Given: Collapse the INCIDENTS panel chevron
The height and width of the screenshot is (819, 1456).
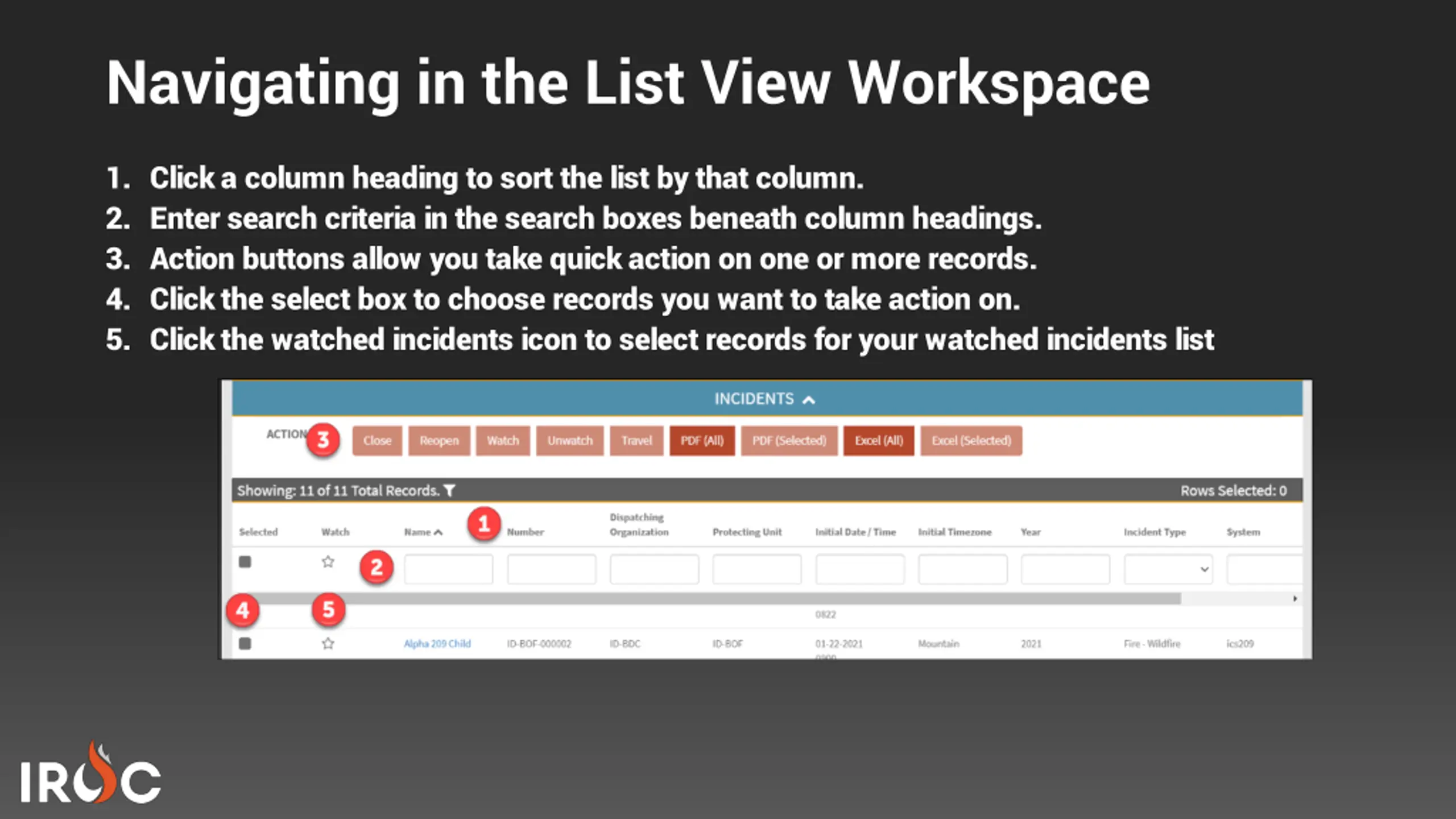Looking at the screenshot, I should [808, 400].
